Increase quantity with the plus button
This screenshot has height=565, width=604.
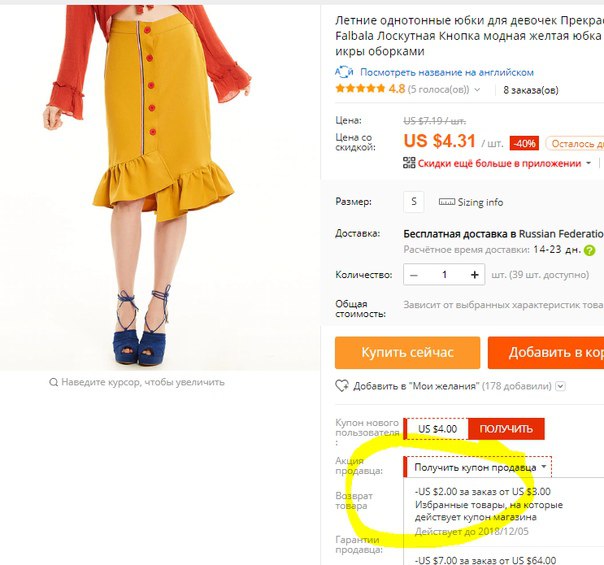pyautogui.click(x=475, y=275)
